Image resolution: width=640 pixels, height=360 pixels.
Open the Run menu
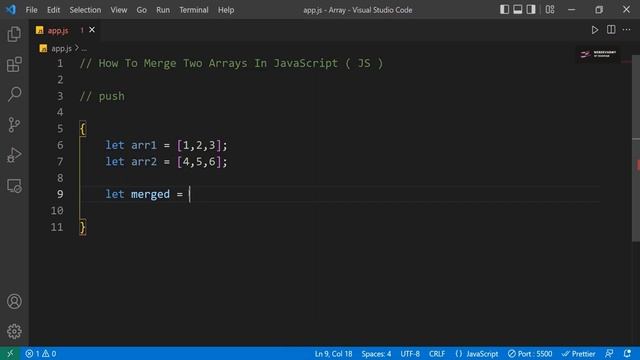[x=163, y=10]
